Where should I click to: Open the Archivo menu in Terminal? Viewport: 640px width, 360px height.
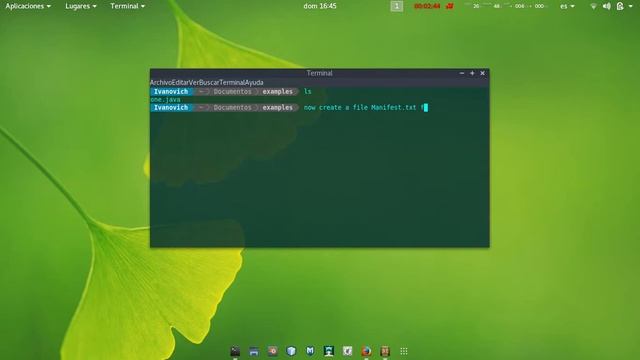tap(160, 82)
